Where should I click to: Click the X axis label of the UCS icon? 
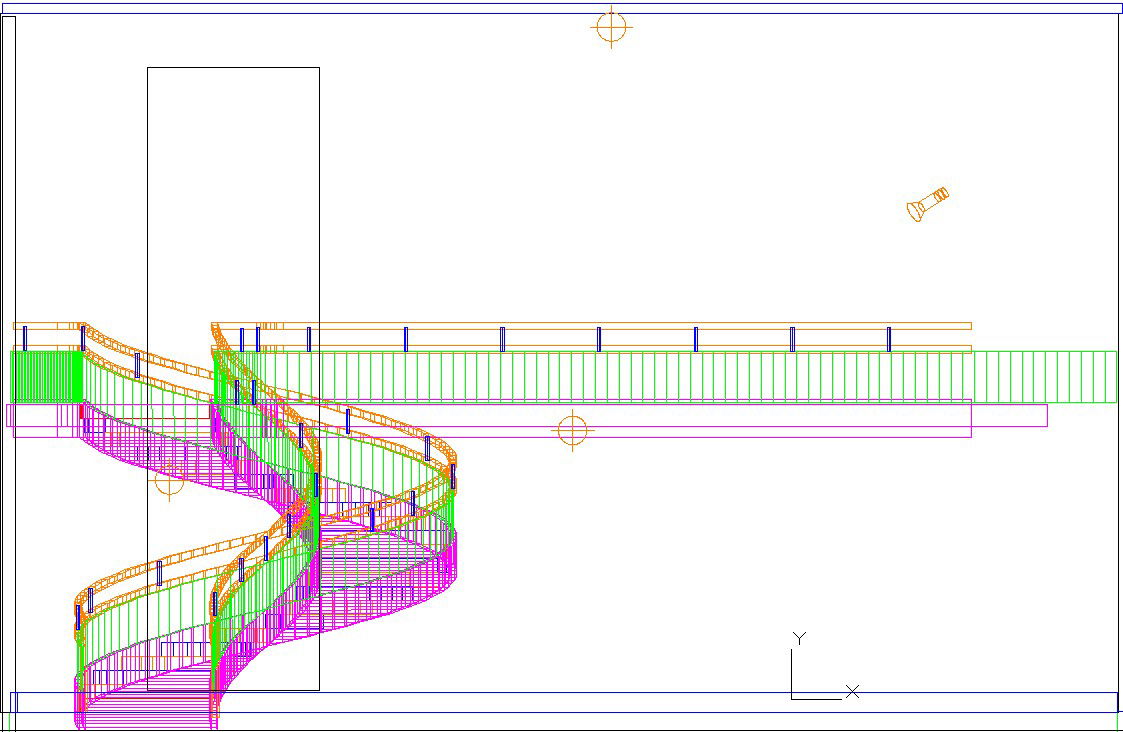[x=852, y=691]
